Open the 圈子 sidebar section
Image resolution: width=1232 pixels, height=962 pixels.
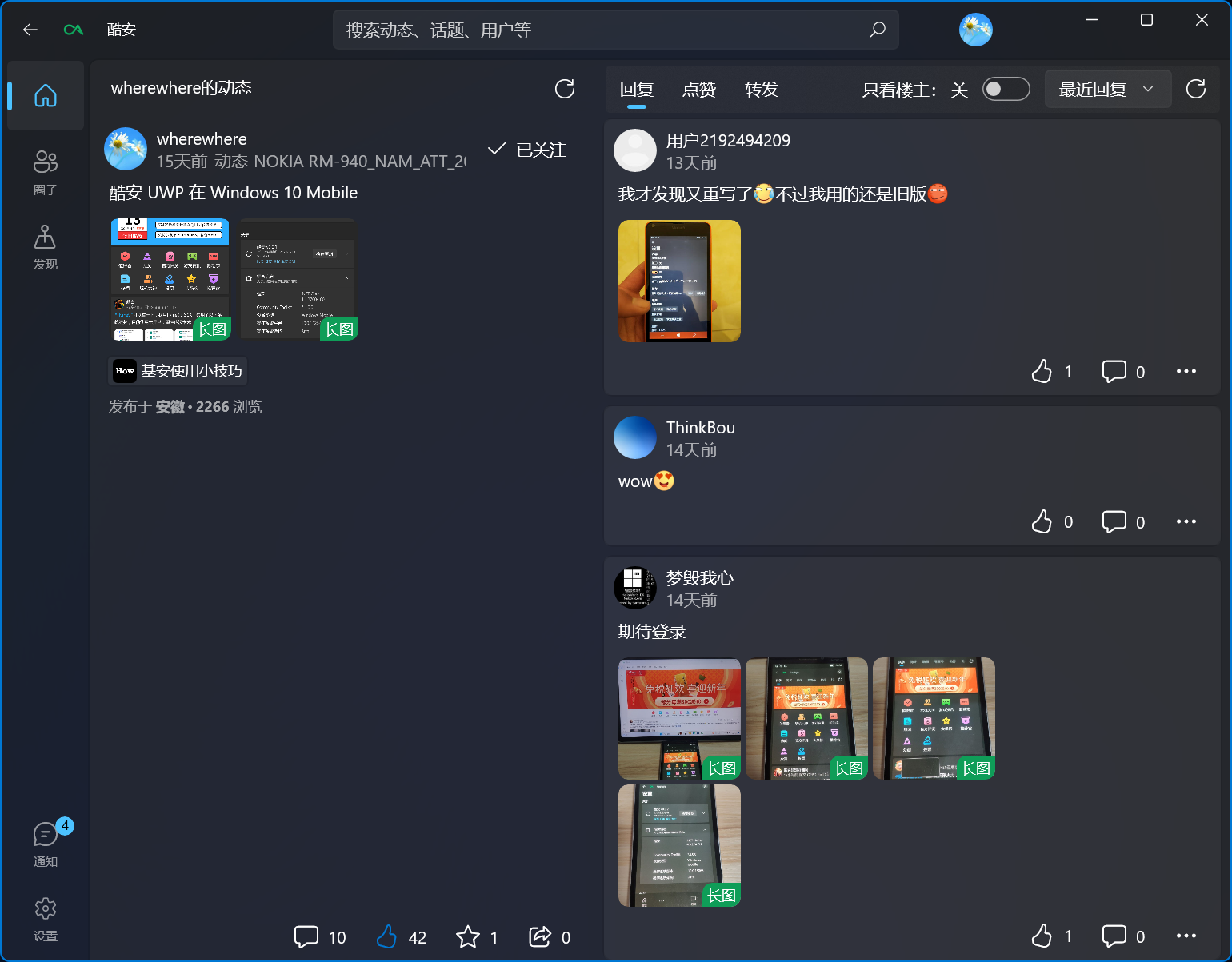click(x=46, y=172)
